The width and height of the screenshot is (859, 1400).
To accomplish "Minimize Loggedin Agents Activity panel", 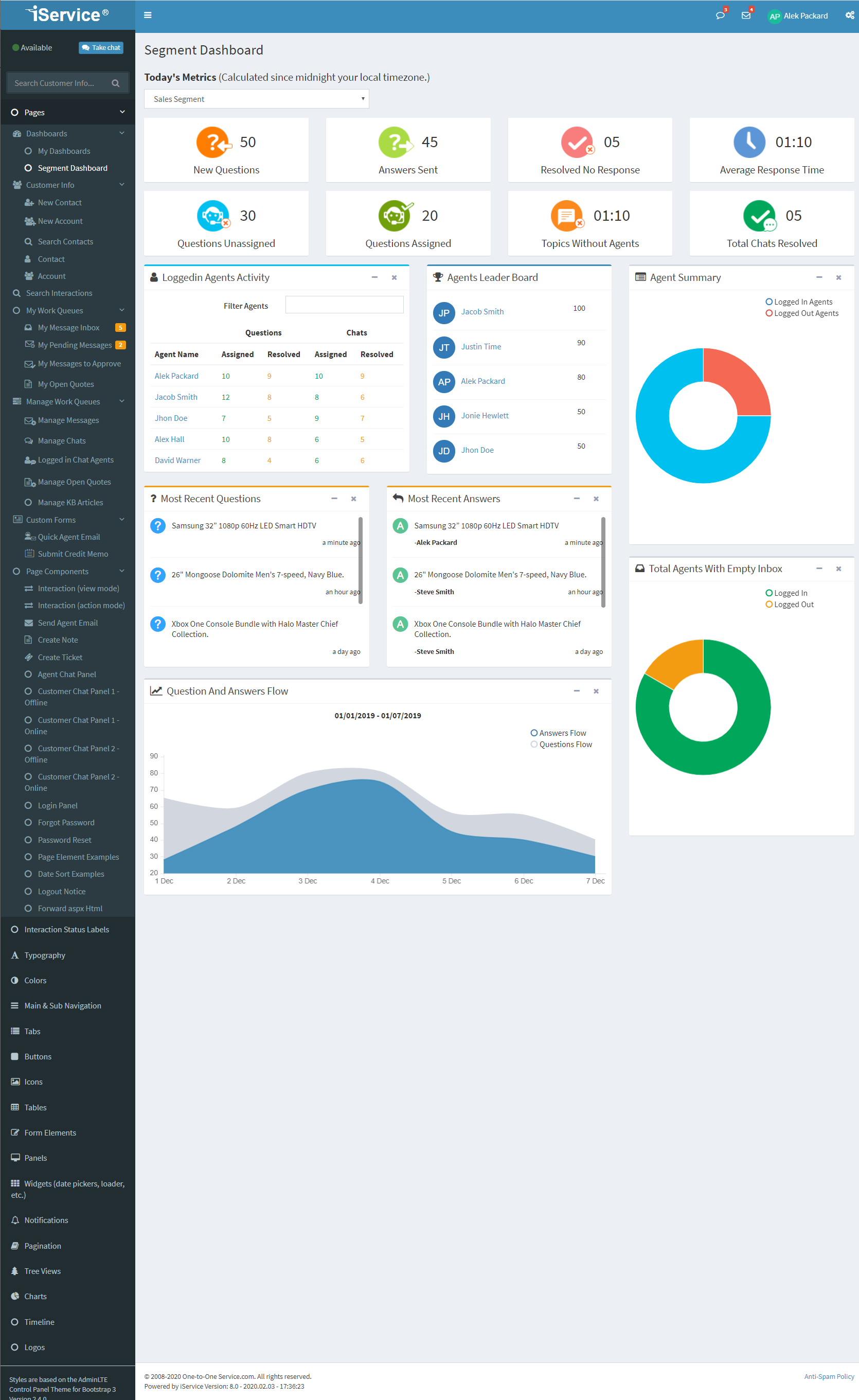I will 374,277.
